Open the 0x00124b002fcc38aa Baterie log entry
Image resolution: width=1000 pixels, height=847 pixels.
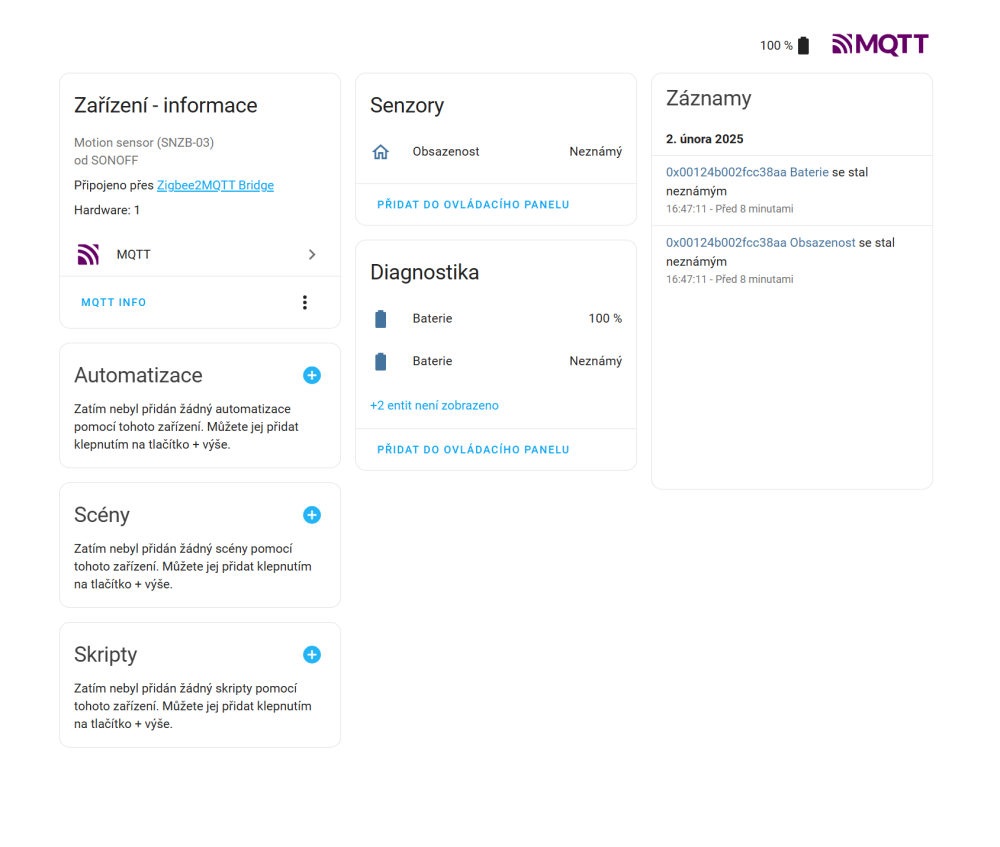747,172
